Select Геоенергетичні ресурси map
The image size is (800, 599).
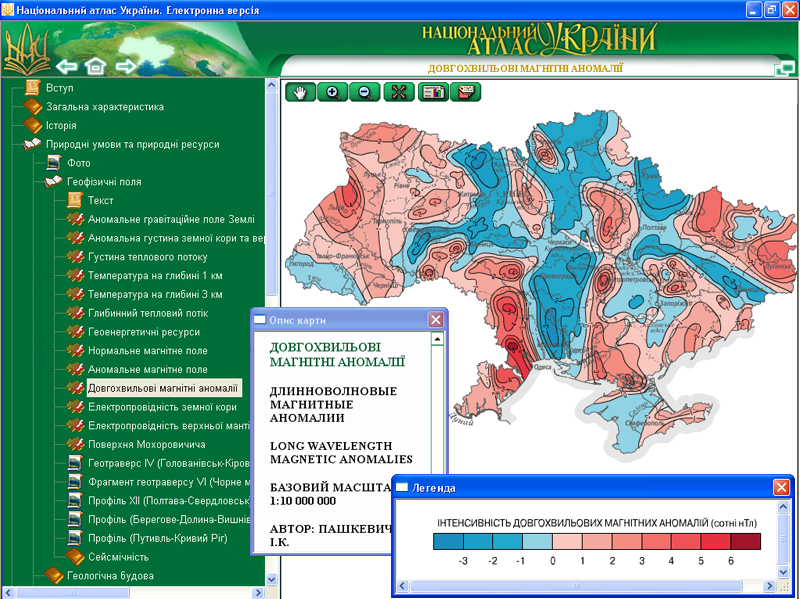(x=144, y=332)
